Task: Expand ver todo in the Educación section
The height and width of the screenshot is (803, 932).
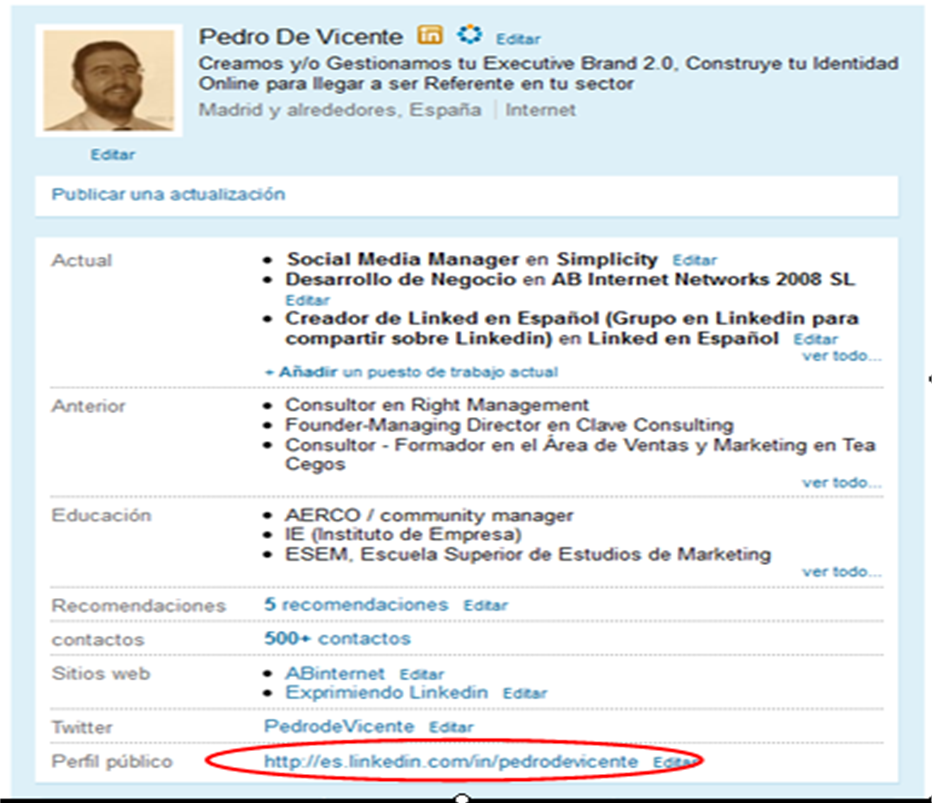Action: (842, 572)
